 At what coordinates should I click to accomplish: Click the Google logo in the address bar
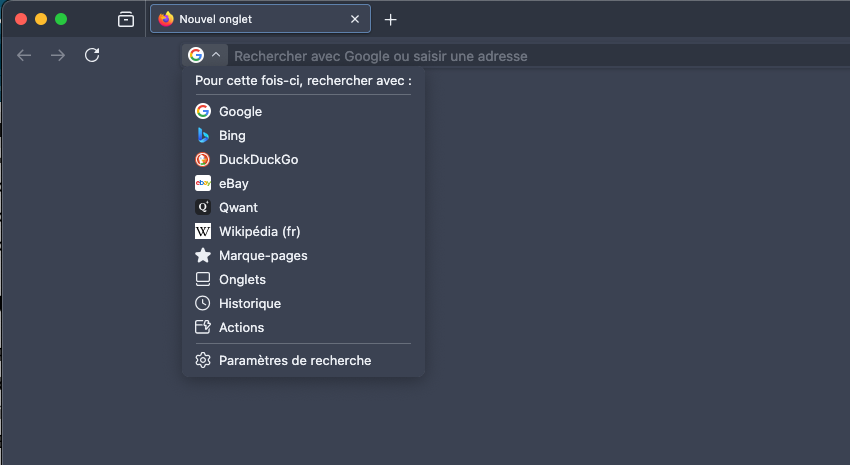[x=196, y=55]
